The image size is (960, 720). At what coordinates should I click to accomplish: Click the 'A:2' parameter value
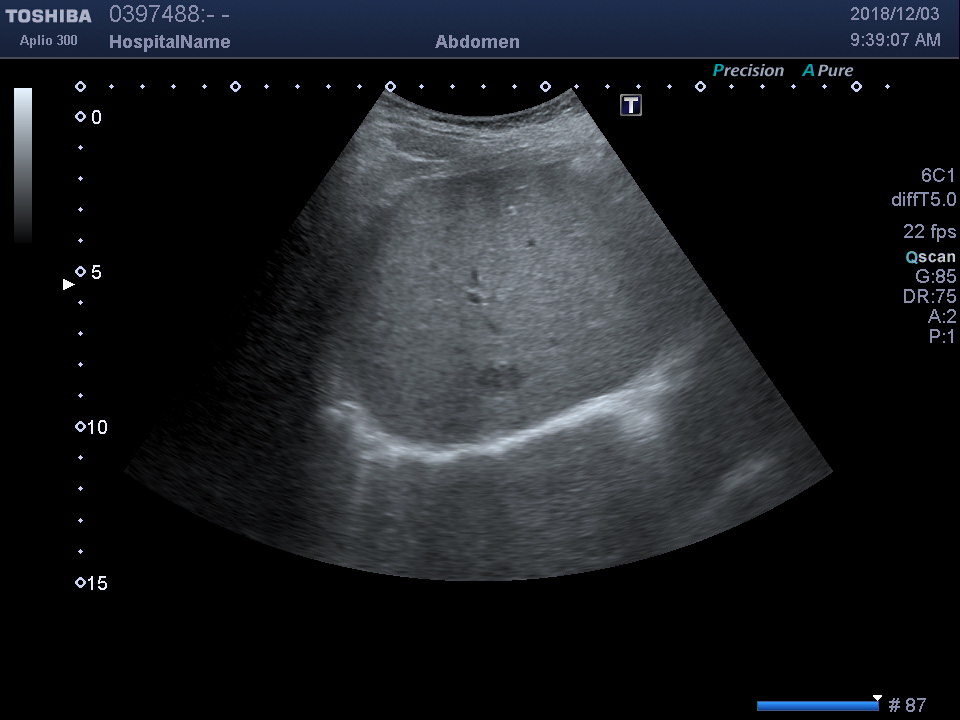point(942,317)
